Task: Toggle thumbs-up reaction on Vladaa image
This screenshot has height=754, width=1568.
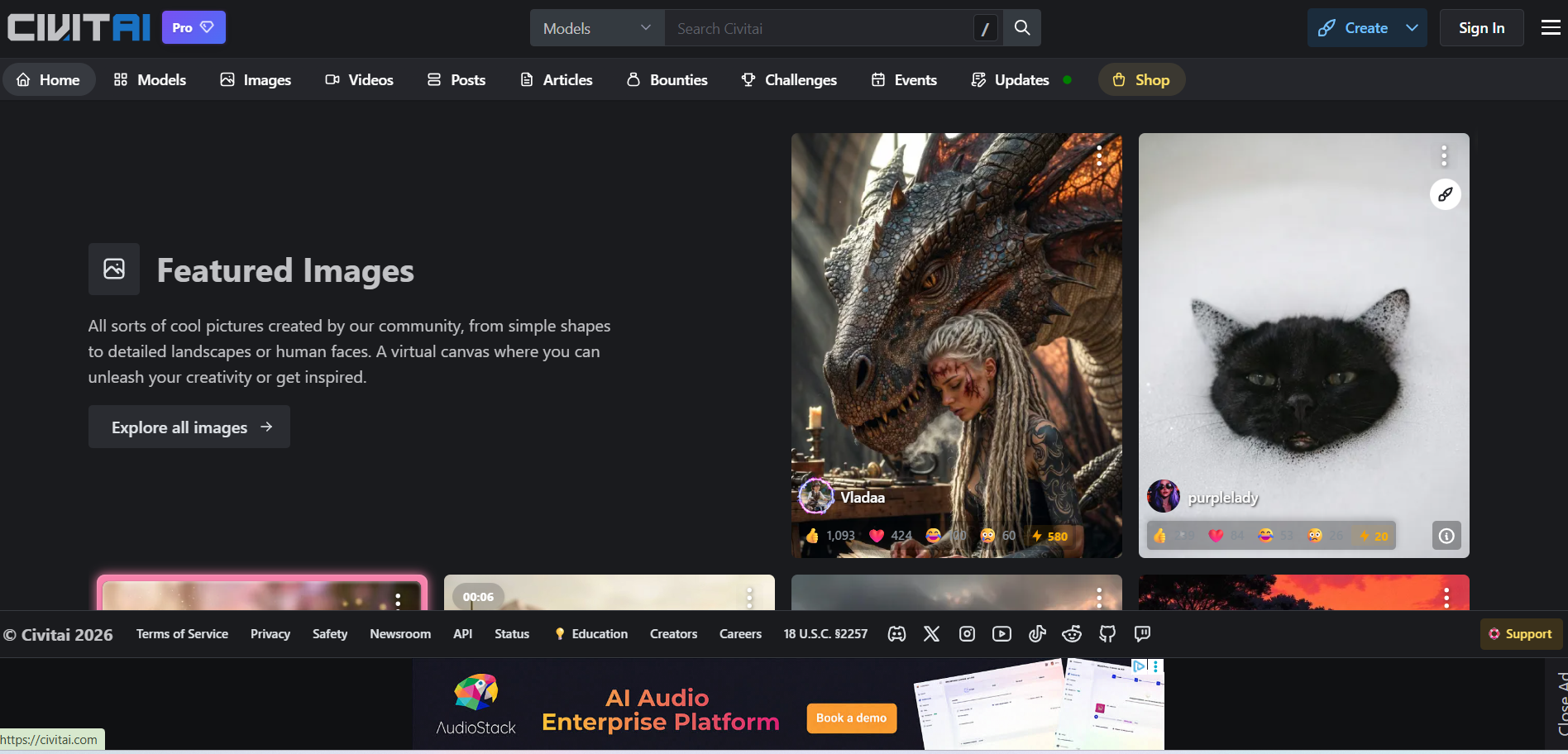Action: (x=830, y=536)
